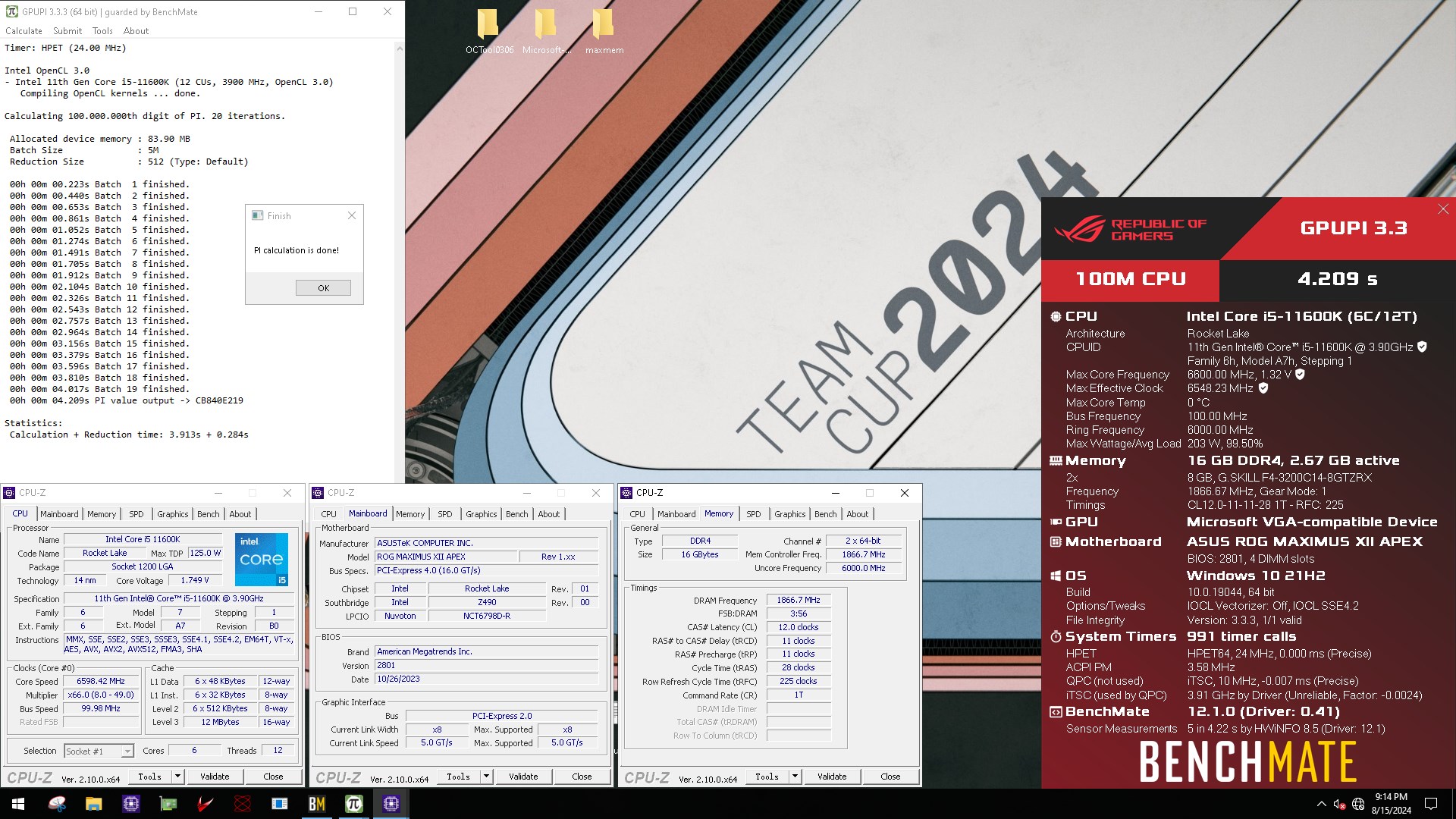
Task: Click Validate in the first CPU-Z window
Action: point(215,776)
